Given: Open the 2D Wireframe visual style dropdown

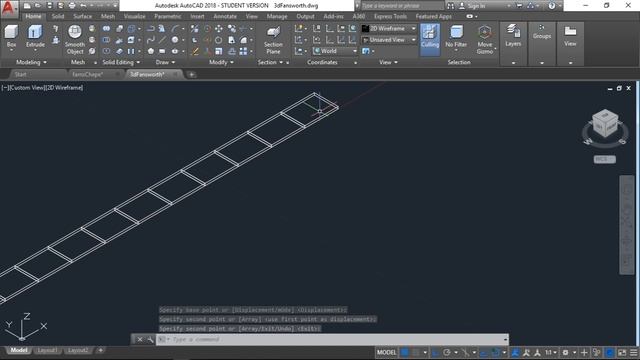Looking at the screenshot, I should 389,29.
